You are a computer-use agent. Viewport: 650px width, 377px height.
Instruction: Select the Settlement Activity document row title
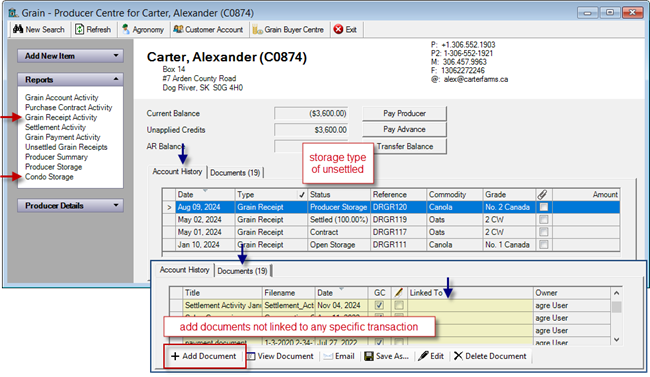pyautogui.click(x=223, y=305)
